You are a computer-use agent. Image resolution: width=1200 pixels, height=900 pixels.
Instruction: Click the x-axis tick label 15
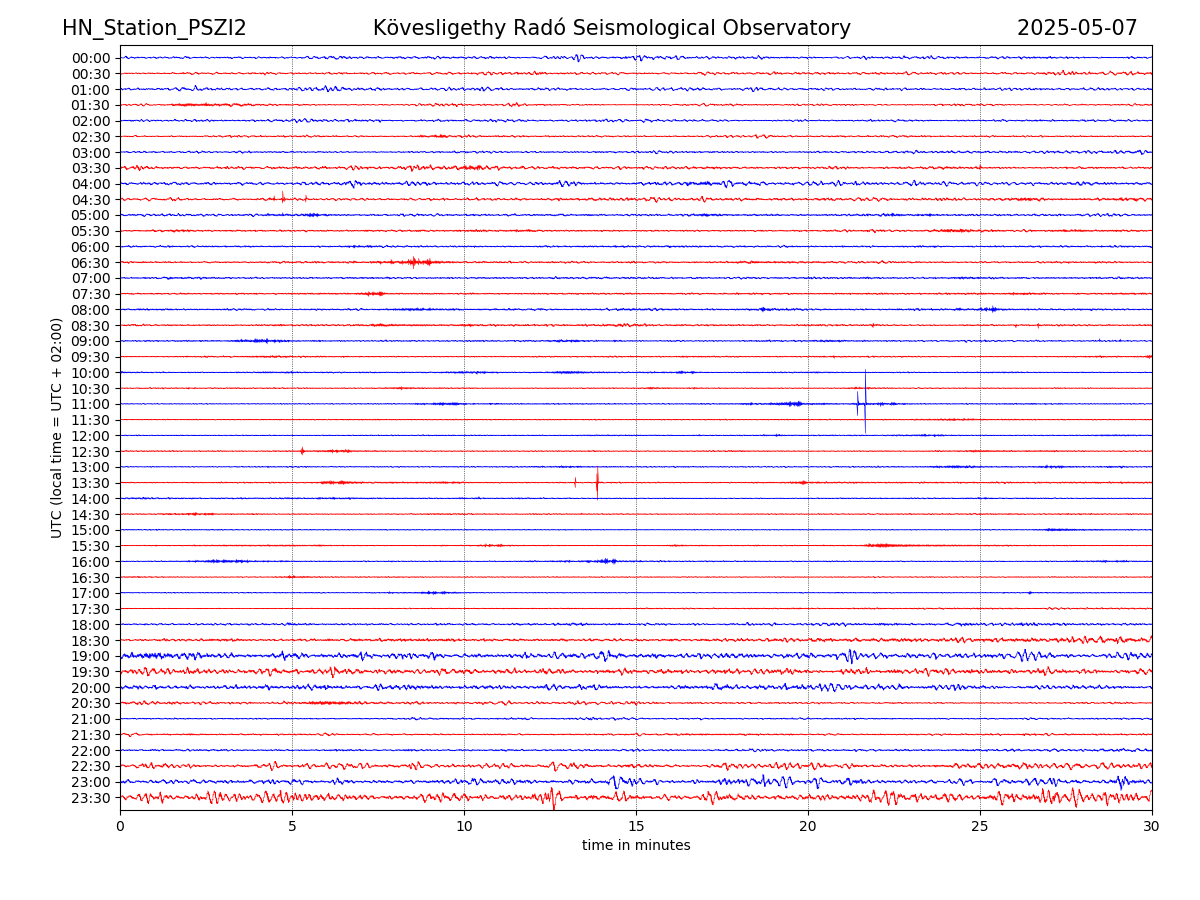636,827
